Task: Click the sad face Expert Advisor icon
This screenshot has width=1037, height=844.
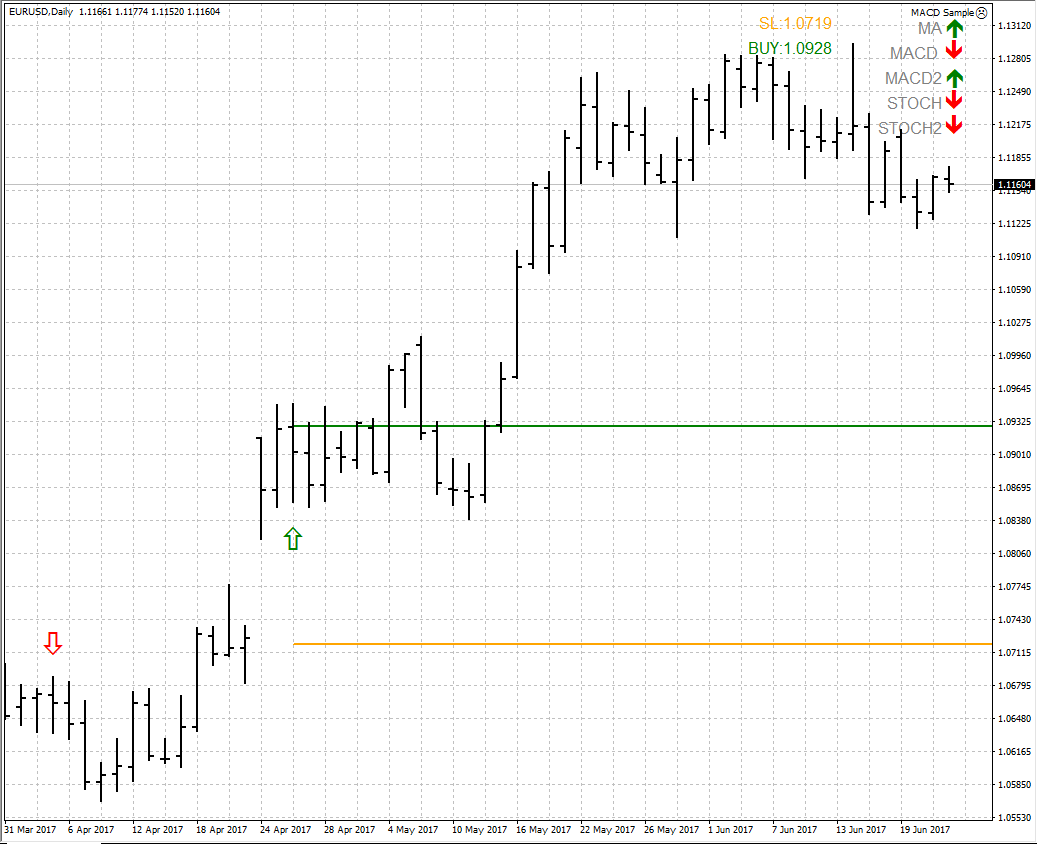Action: pyautogui.click(x=981, y=12)
